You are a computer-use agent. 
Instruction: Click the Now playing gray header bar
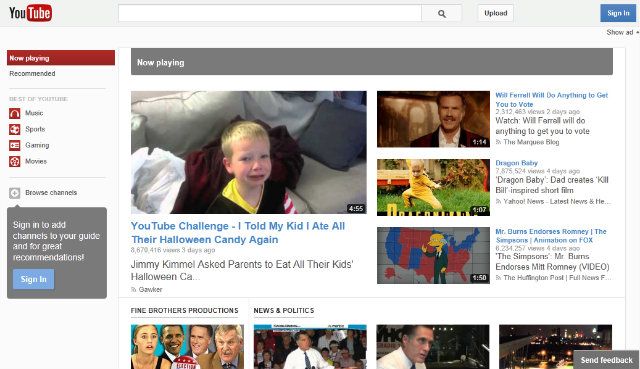pyautogui.click(x=372, y=62)
